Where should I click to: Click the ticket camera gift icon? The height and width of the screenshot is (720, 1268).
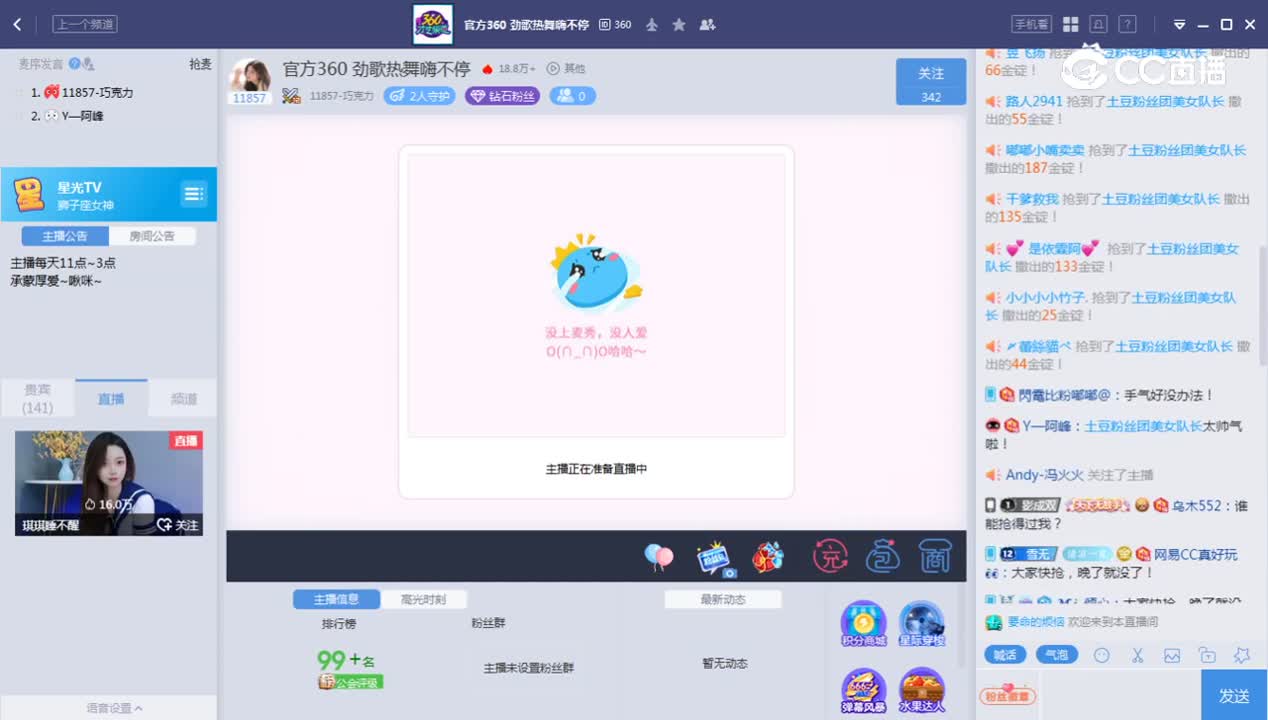click(x=714, y=558)
